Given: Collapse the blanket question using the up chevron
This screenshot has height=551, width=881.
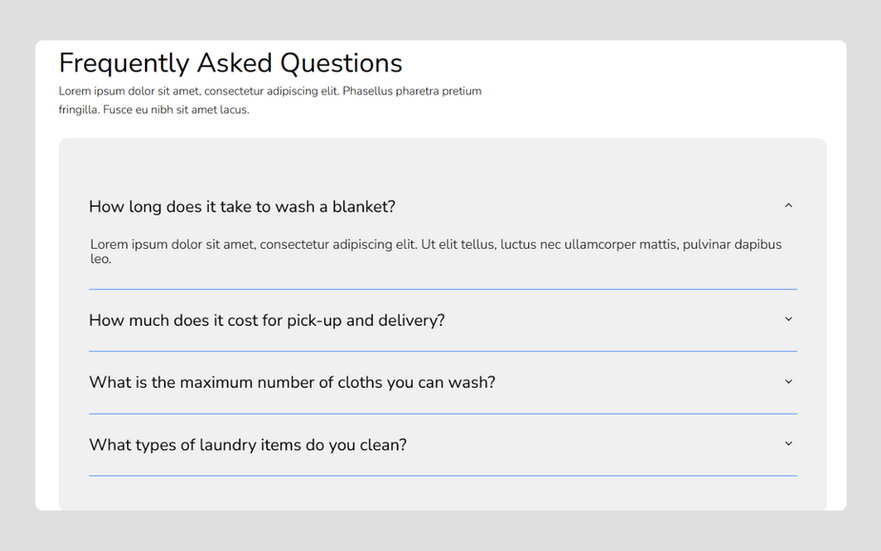Looking at the screenshot, I should pos(788,206).
